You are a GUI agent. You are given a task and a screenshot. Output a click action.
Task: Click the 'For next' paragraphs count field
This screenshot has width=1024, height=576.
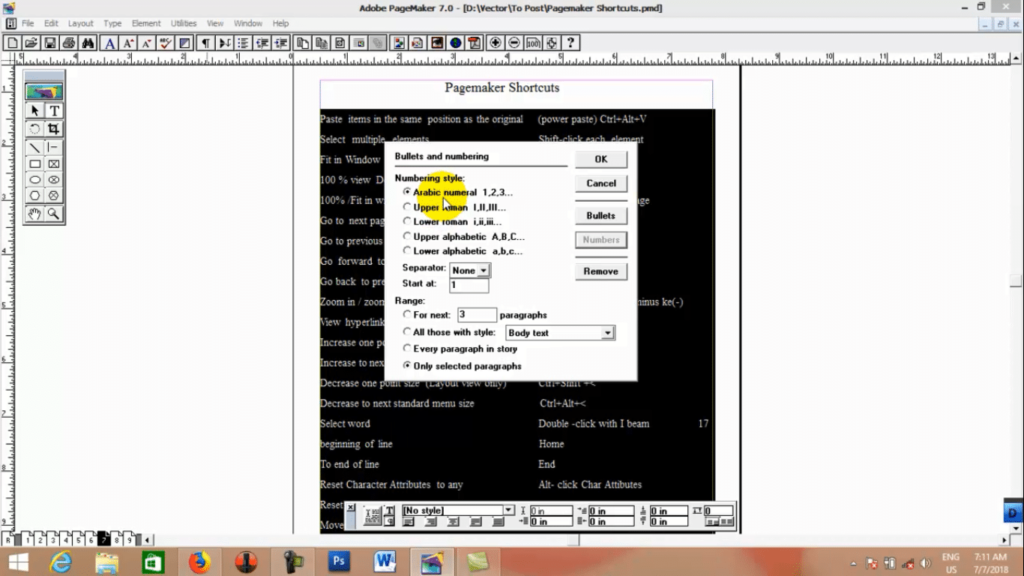click(x=477, y=315)
